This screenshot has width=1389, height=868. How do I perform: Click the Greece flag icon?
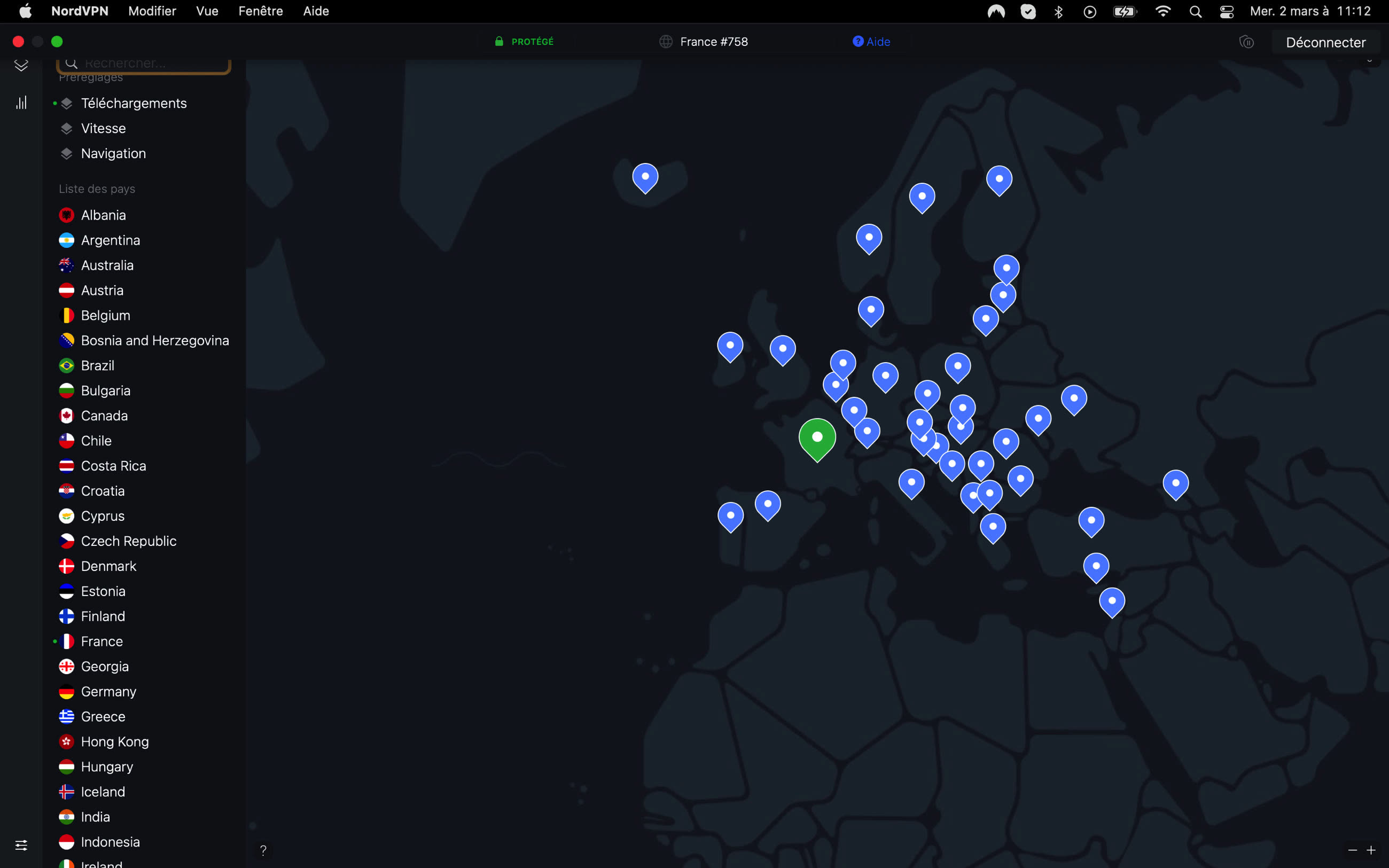tap(67, 716)
